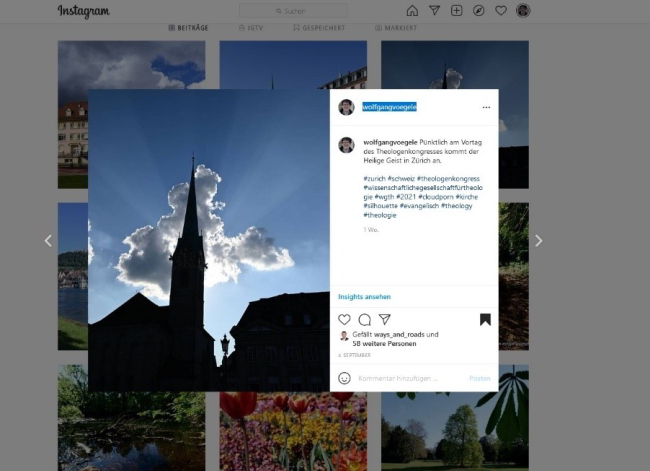
Task: Click hashtag #theologenkongress
Action: (x=449, y=179)
